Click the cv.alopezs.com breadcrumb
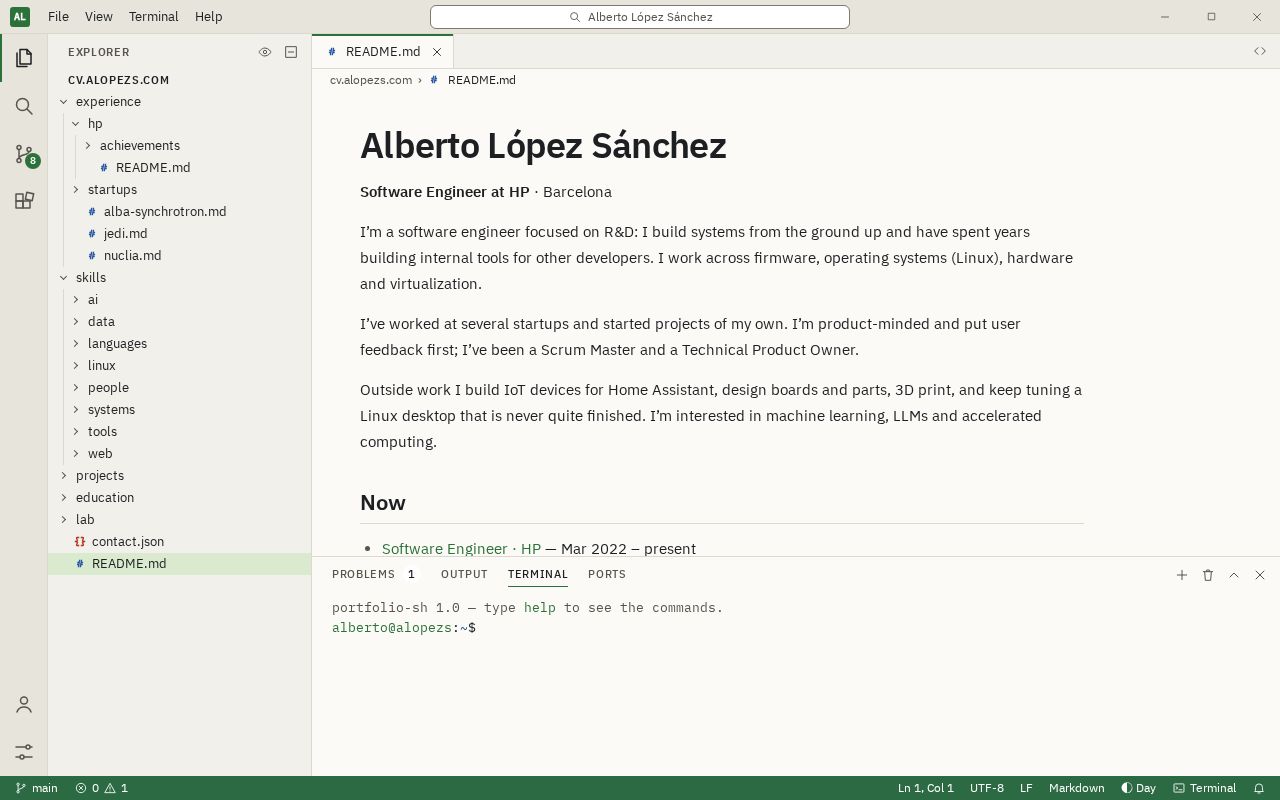 (371, 80)
